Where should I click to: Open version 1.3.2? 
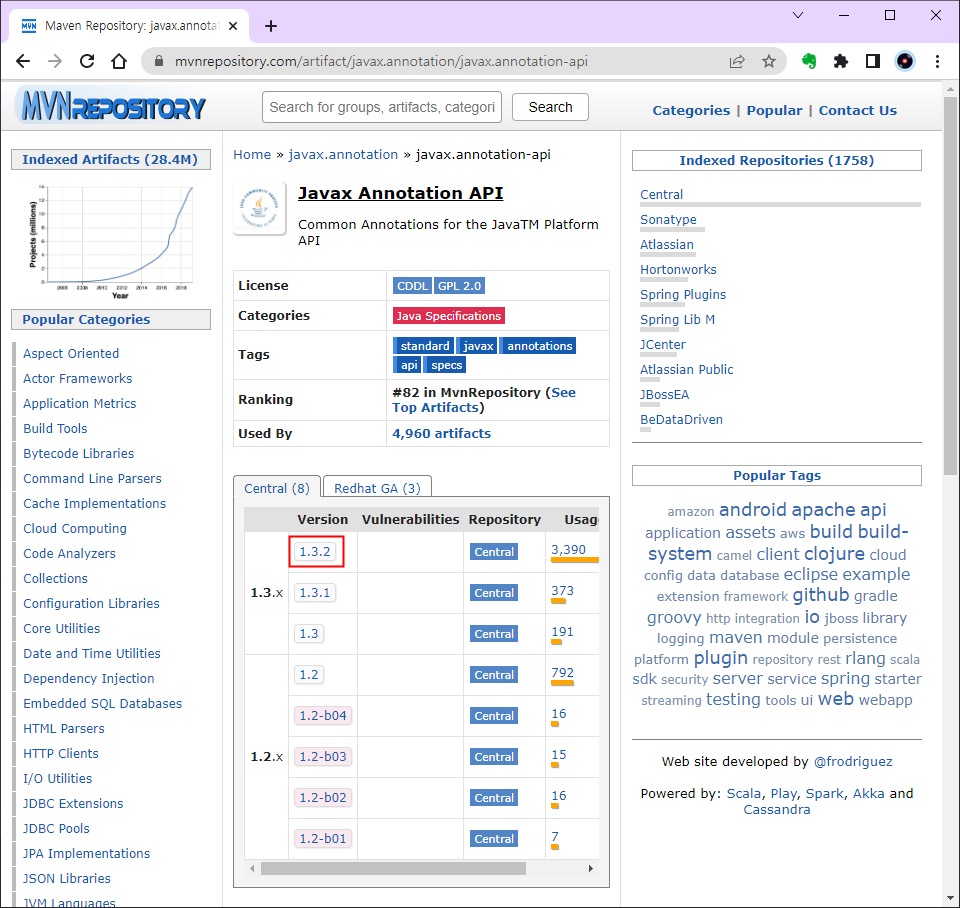pyautogui.click(x=315, y=552)
